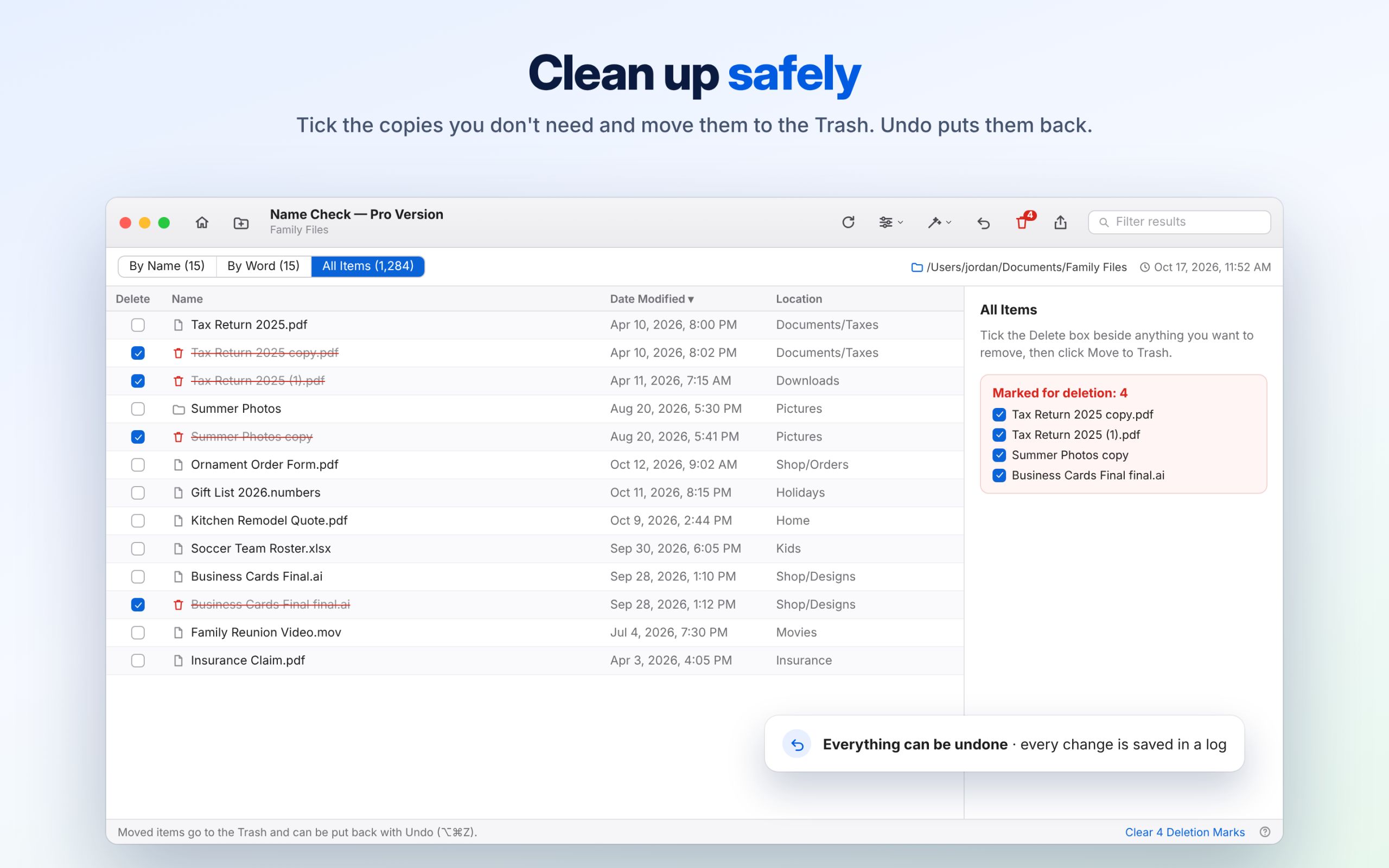Select the Soccer Team Roster.xlsx row
The image size is (1389, 868).
click(x=534, y=549)
